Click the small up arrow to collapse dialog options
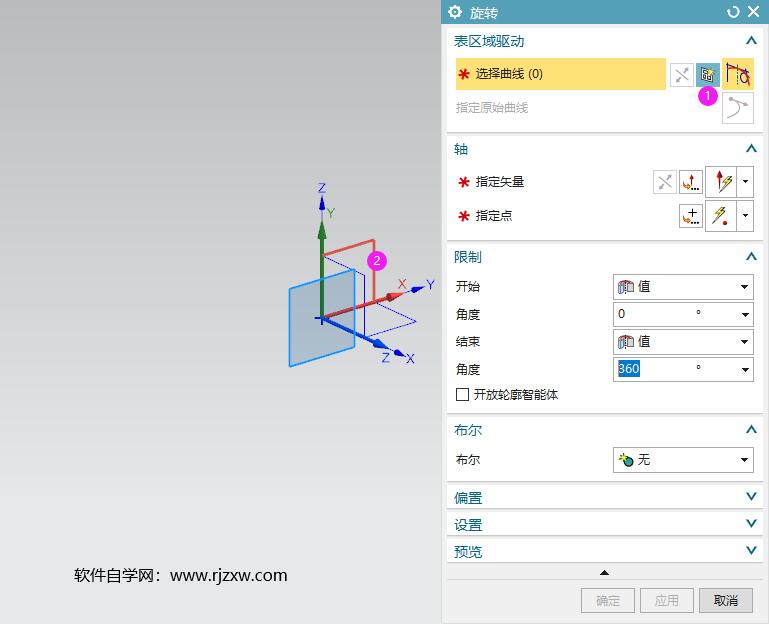 (604, 572)
